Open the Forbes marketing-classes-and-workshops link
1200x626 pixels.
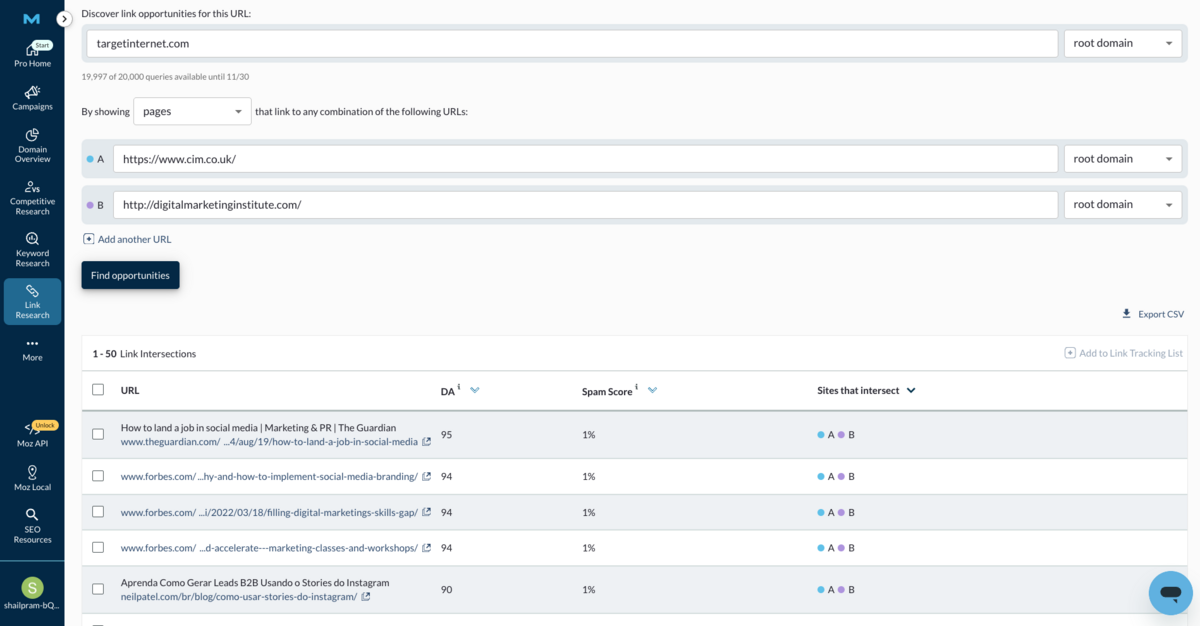point(269,548)
